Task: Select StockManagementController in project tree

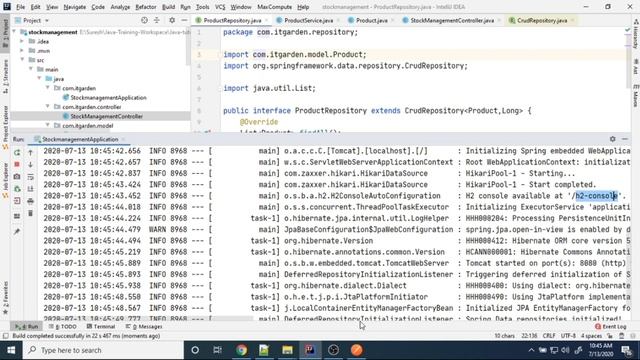Action: pyautogui.click(x=106, y=116)
